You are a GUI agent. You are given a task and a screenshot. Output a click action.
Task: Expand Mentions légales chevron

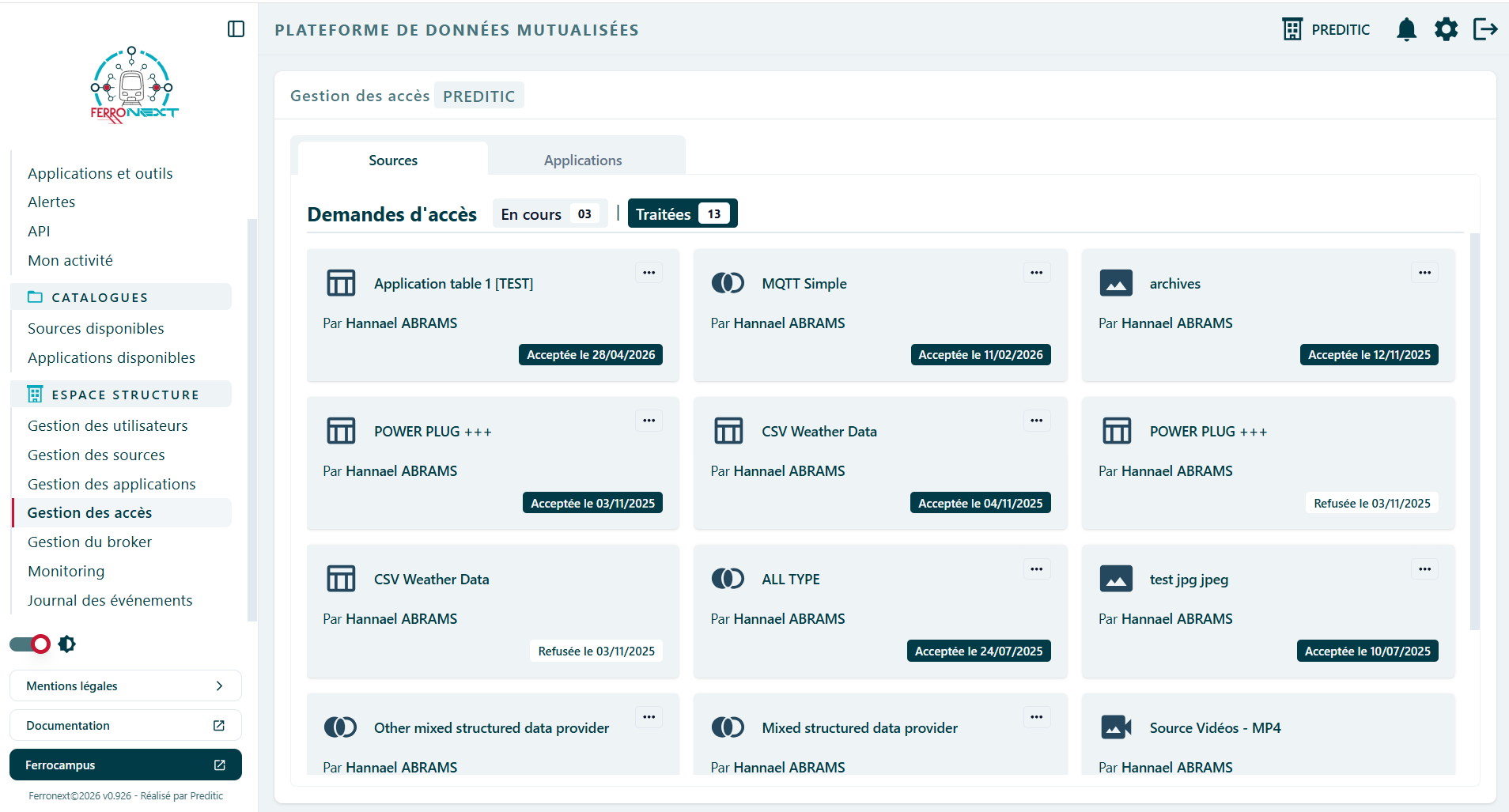pos(219,686)
